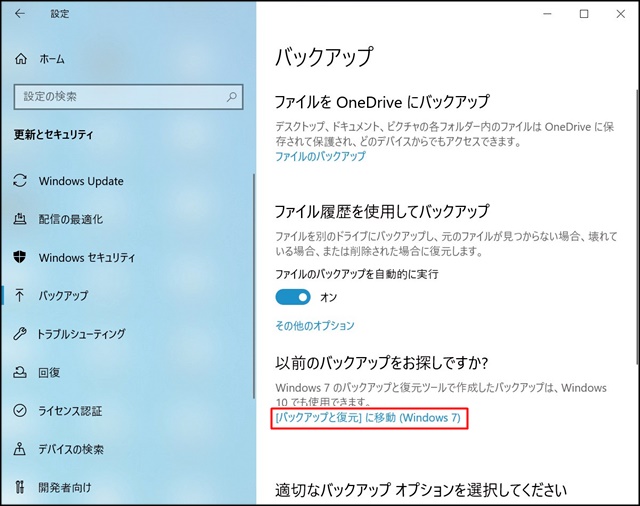Screen dimensions: 640x506
Task: Click the 設定 window title text
Action: [60, 14]
